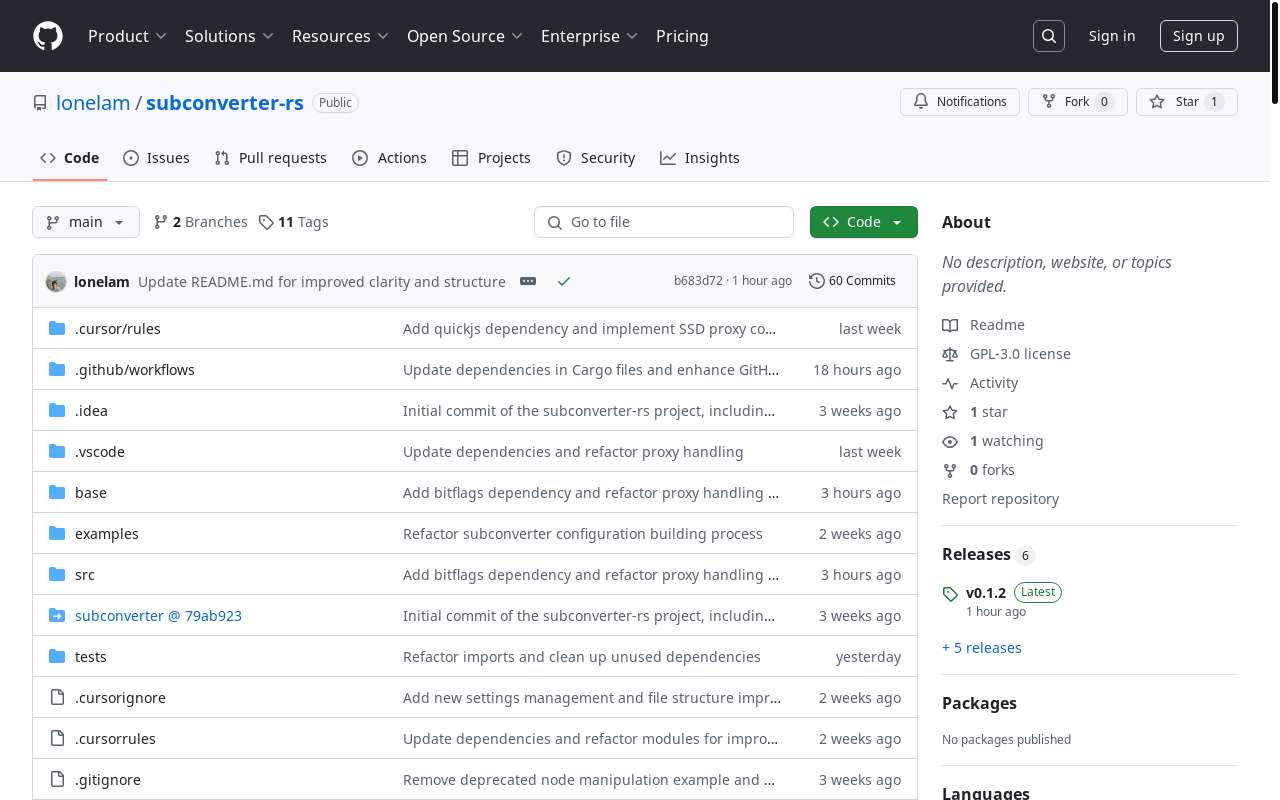The image size is (1280, 800).
Task: Click lonelam's avatar in the commit row
Action: tap(56, 282)
